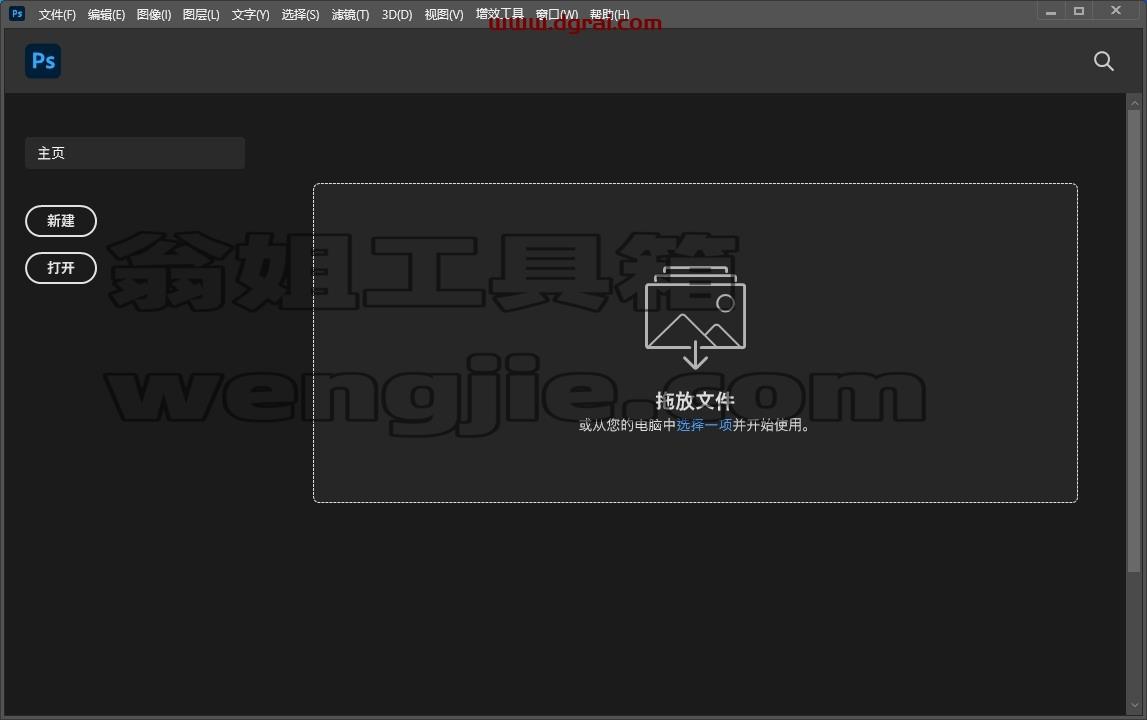Image resolution: width=1147 pixels, height=720 pixels.
Task: Select the 主页 tab in sidebar
Action: point(135,153)
